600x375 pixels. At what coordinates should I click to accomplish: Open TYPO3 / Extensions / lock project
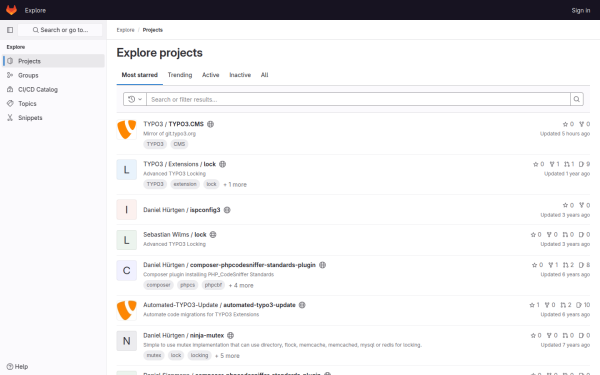(x=179, y=164)
